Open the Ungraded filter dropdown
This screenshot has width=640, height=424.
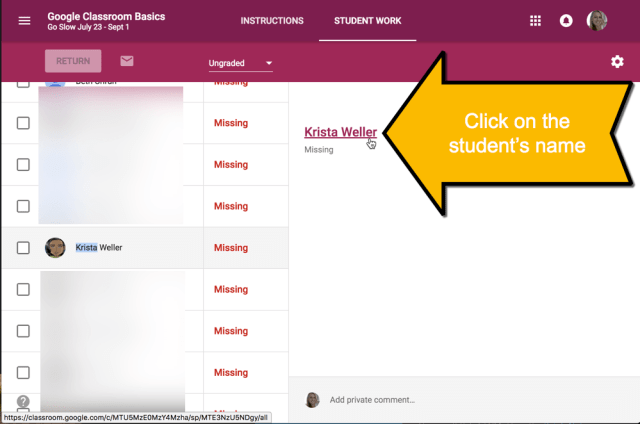(240, 63)
